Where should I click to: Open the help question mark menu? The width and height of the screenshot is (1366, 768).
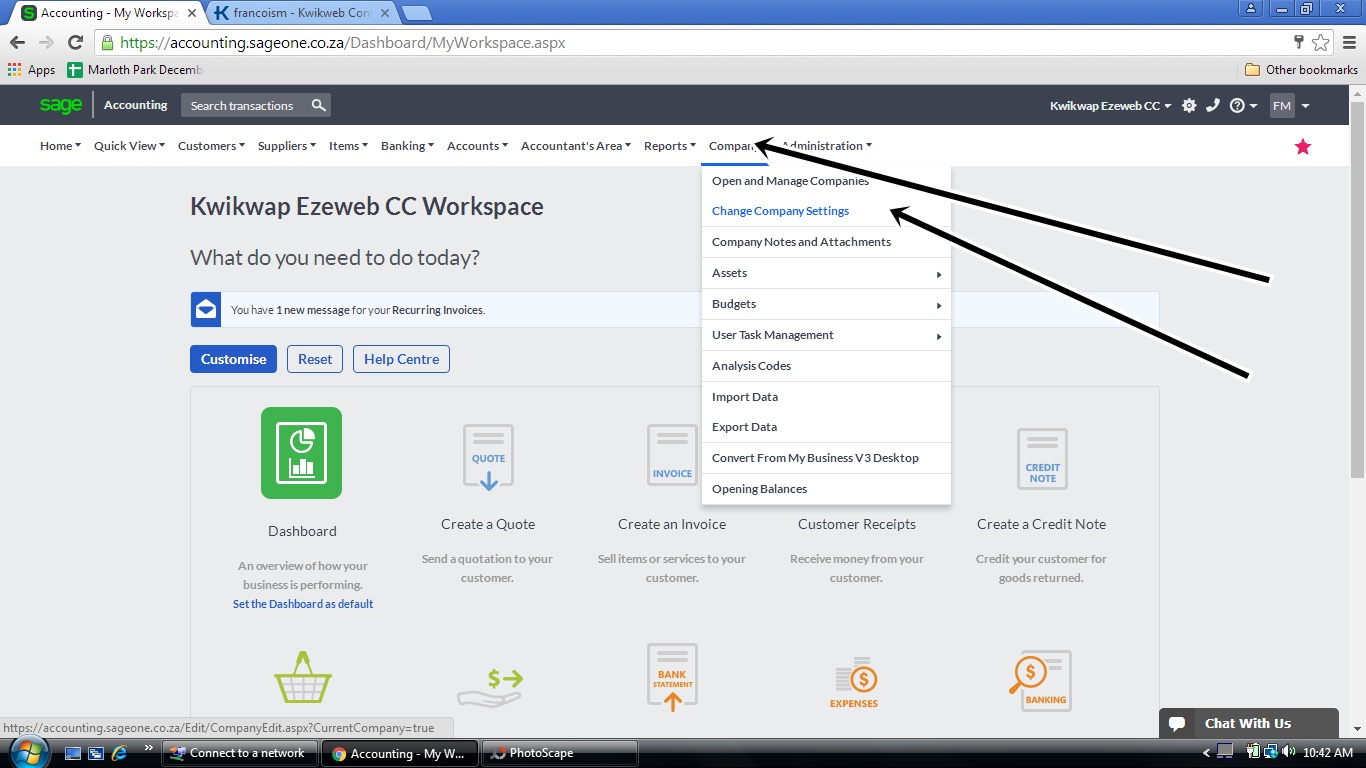tap(1243, 105)
